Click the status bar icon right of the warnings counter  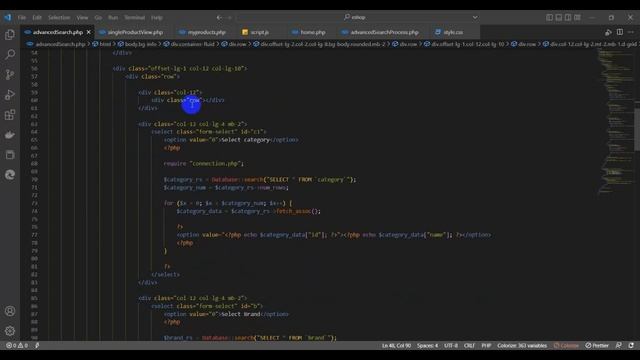tap(37, 345)
